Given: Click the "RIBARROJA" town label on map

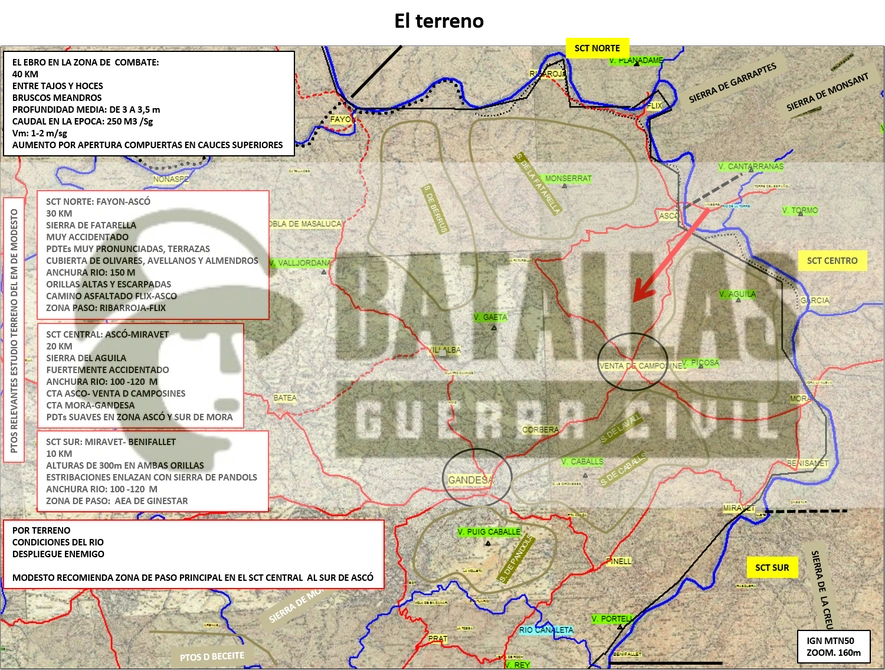Looking at the screenshot, I should 547,74.
